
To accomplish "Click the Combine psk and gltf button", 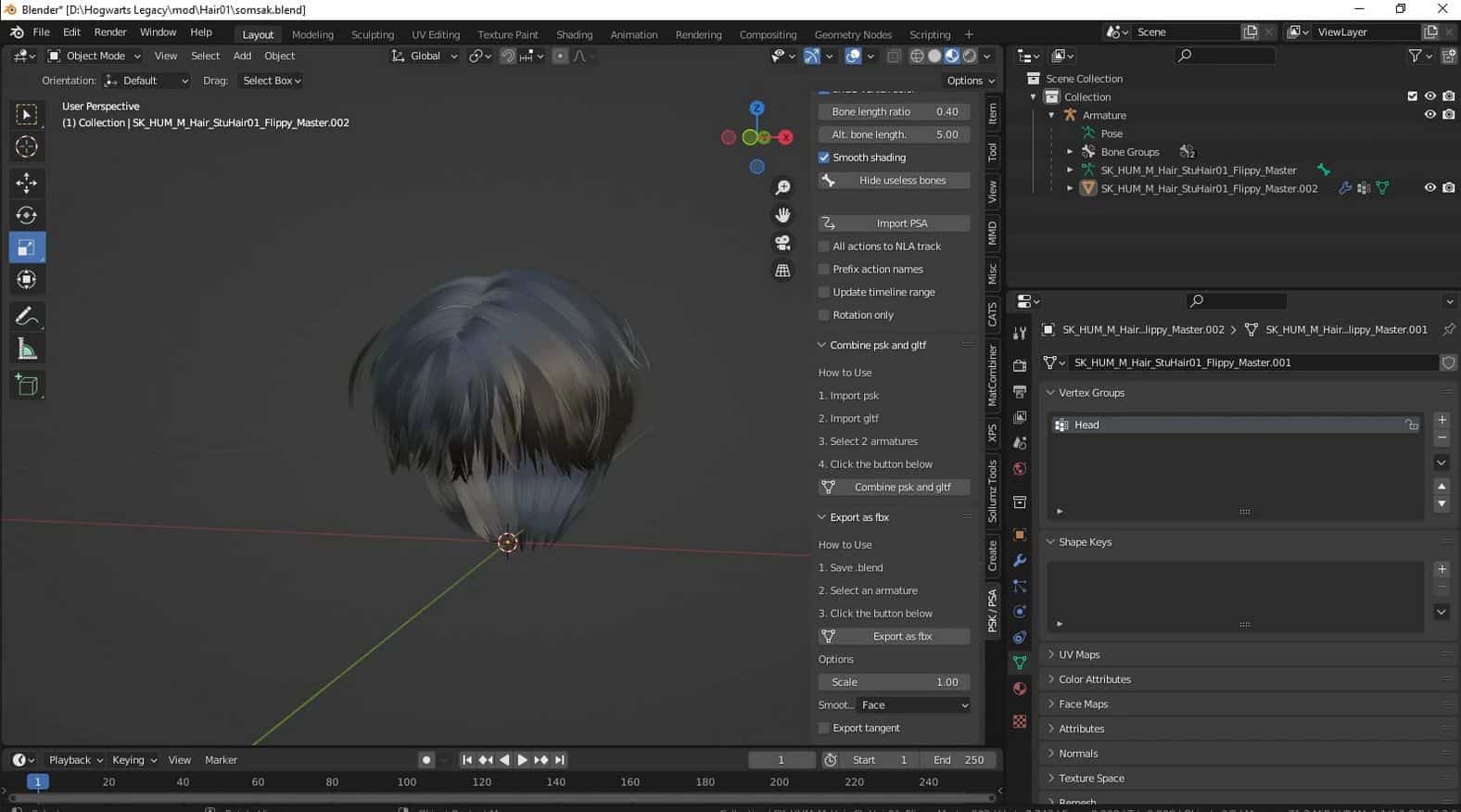I will pos(895,488).
